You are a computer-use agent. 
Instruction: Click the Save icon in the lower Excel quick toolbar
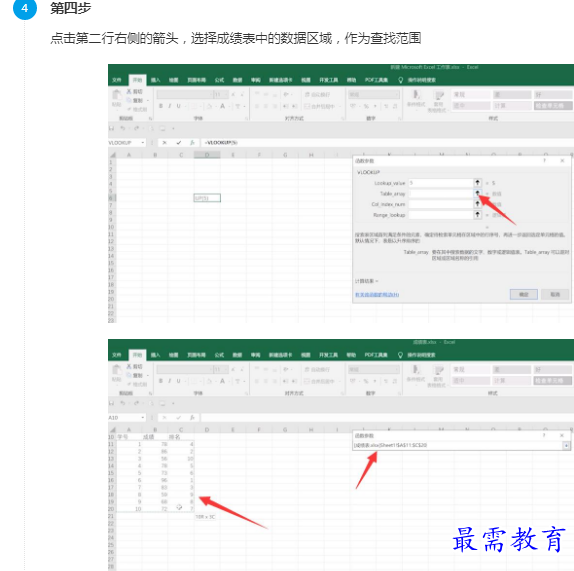(112, 403)
